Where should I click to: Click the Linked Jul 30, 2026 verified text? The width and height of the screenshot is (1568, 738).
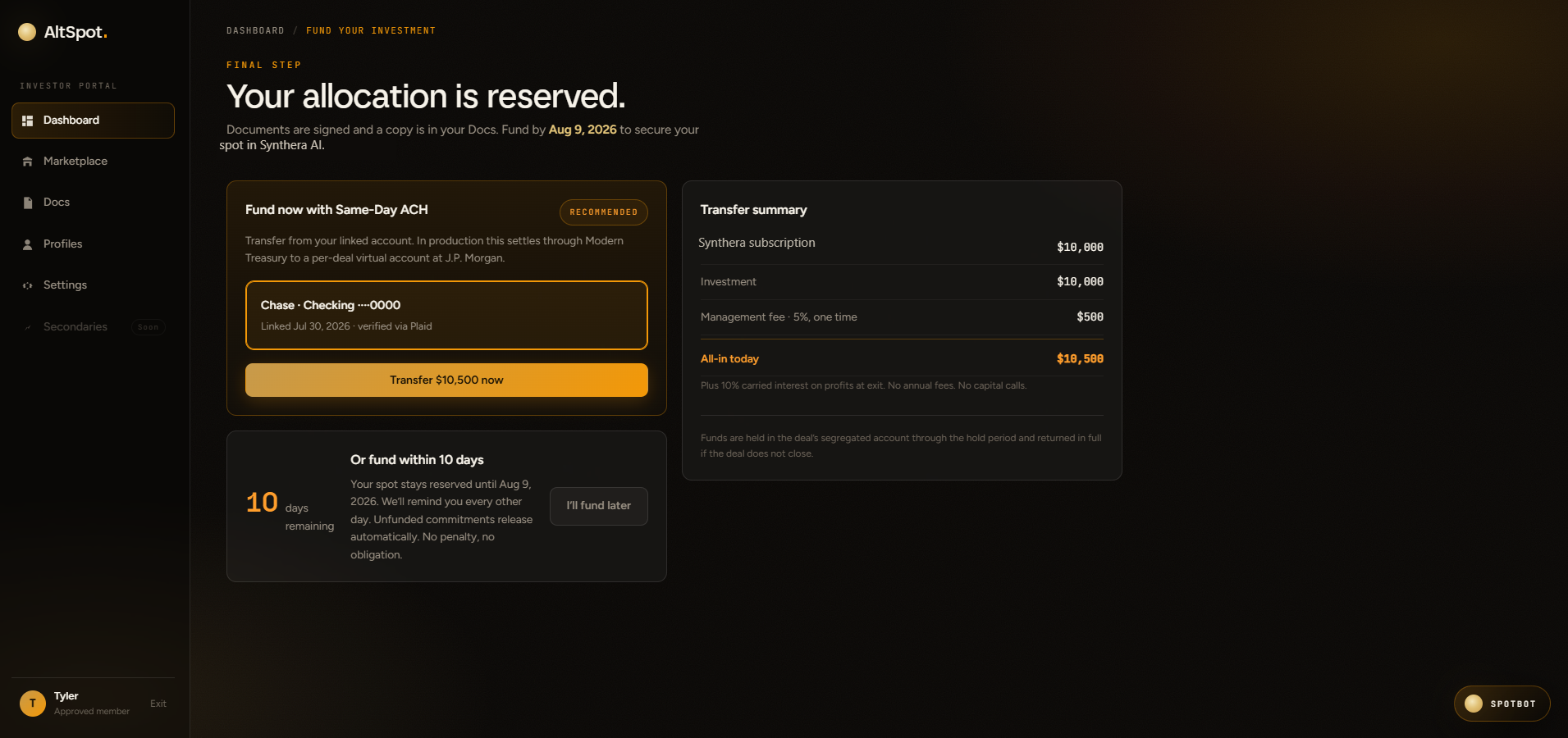346,326
